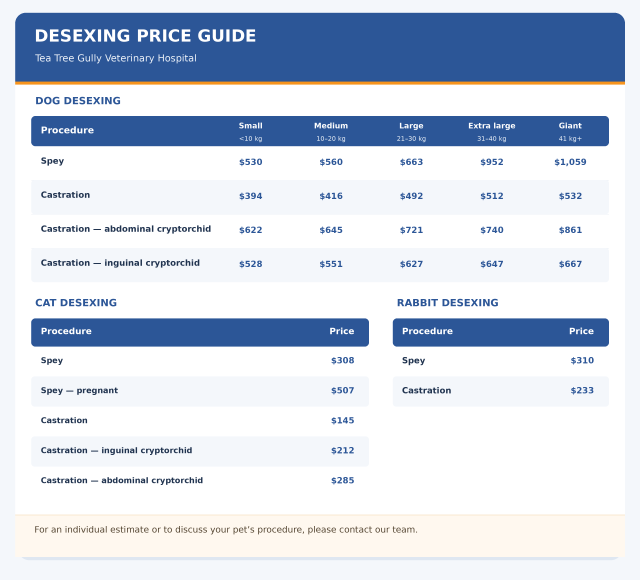The width and height of the screenshot is (640, 580).
Task: Click Procedure header in rabbit table
Action: click(427, 331)
